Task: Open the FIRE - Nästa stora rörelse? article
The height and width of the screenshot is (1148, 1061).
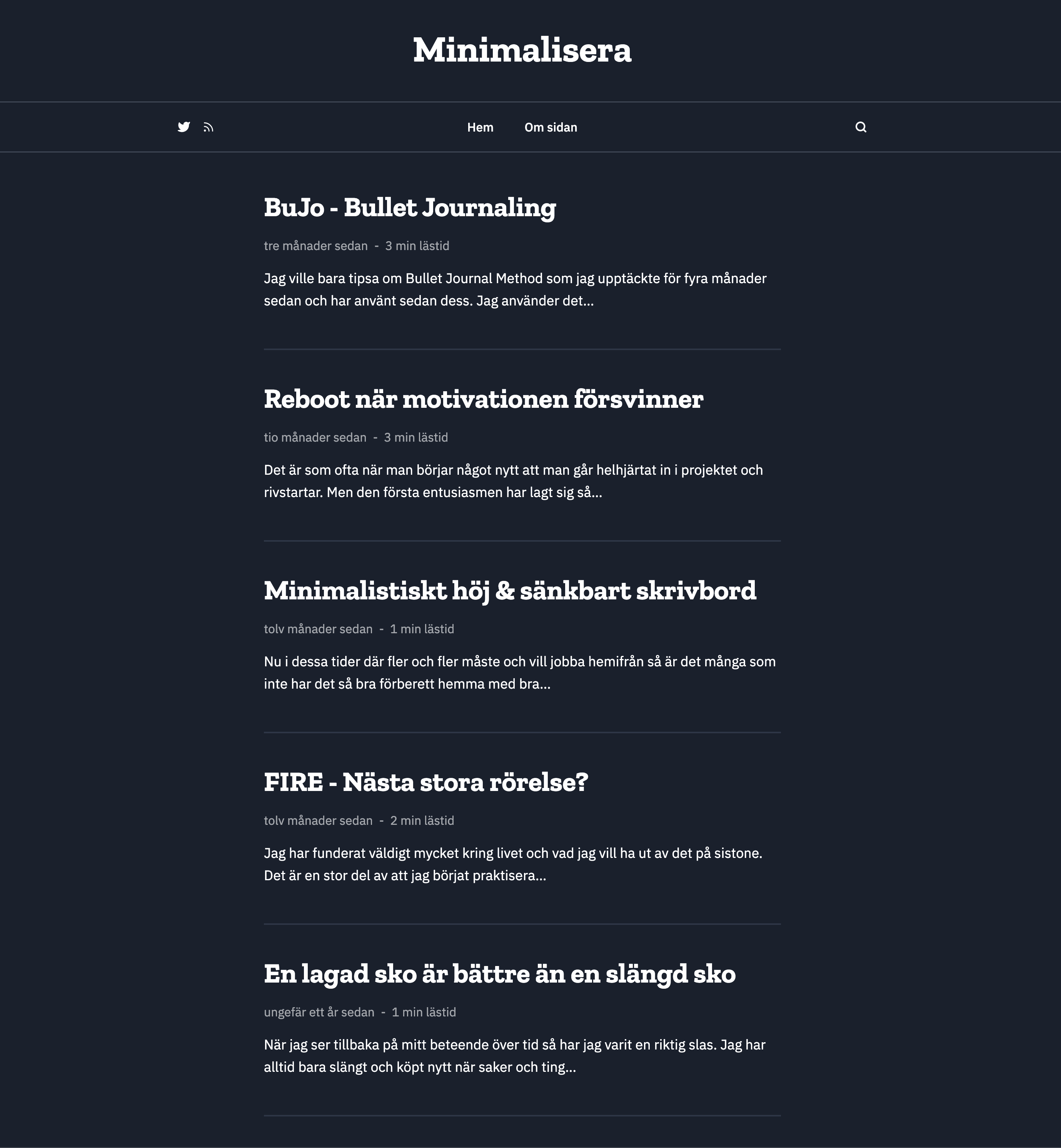Action: pos(427,782)
